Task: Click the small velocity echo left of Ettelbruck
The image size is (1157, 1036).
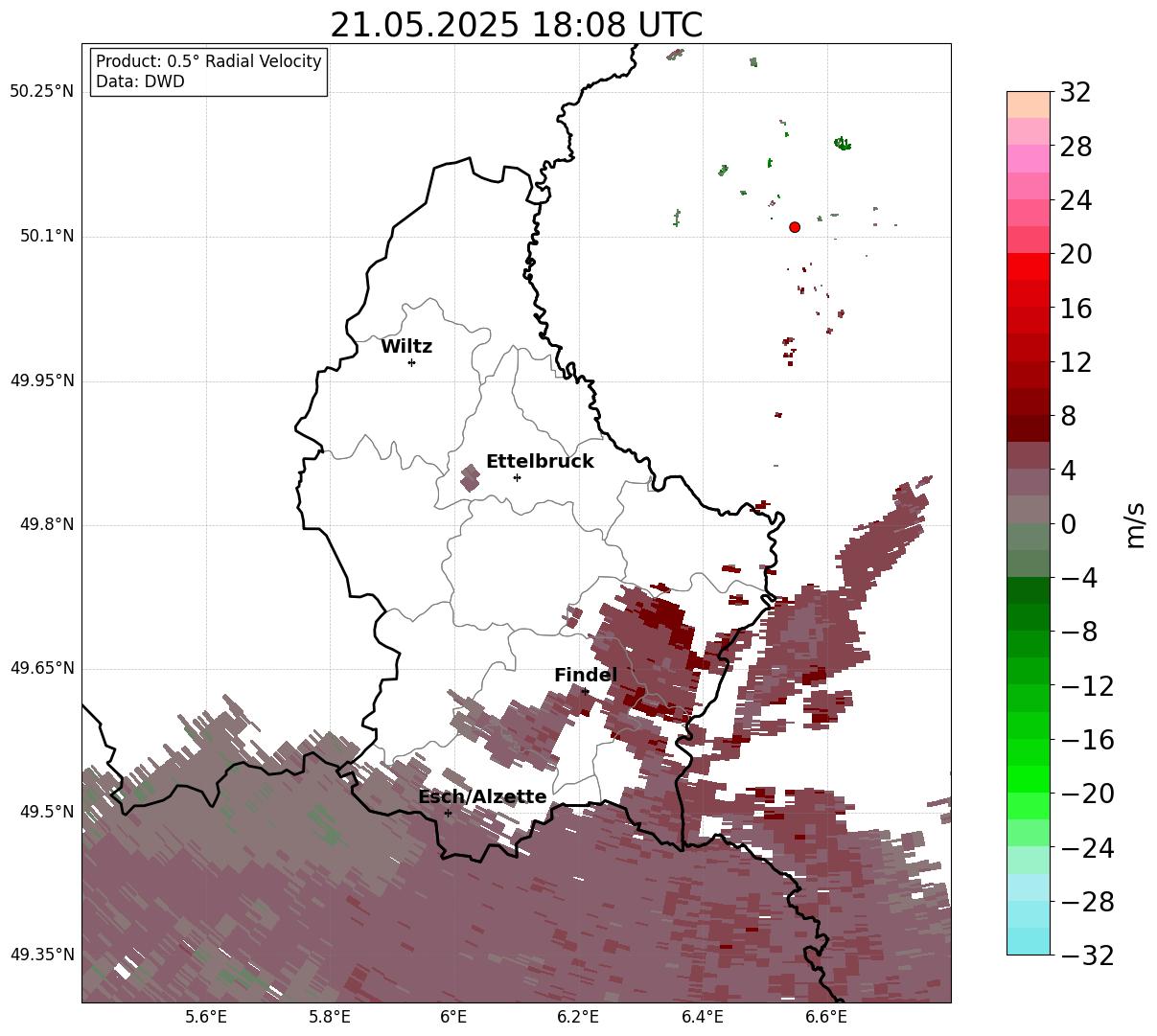Action: point(470,477)
